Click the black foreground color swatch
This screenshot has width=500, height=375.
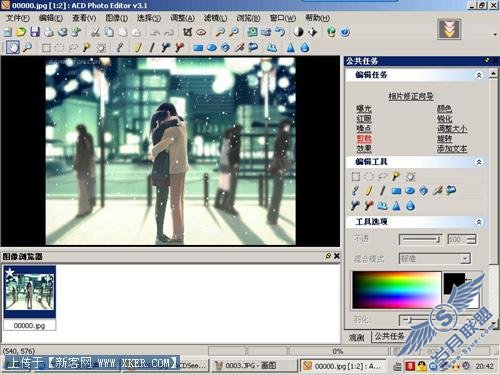pos(454,283)
